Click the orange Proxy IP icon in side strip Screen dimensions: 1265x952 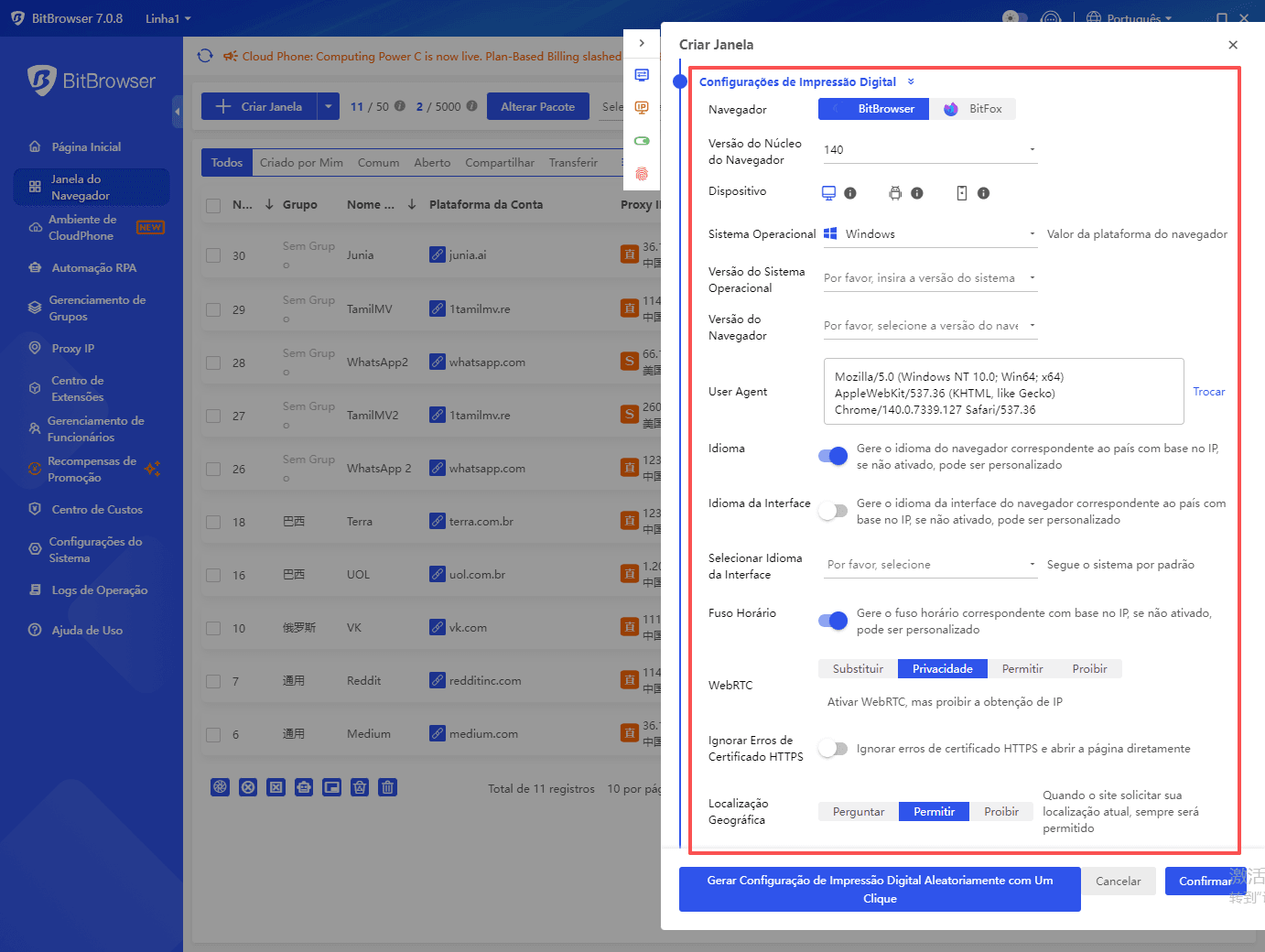642,107
